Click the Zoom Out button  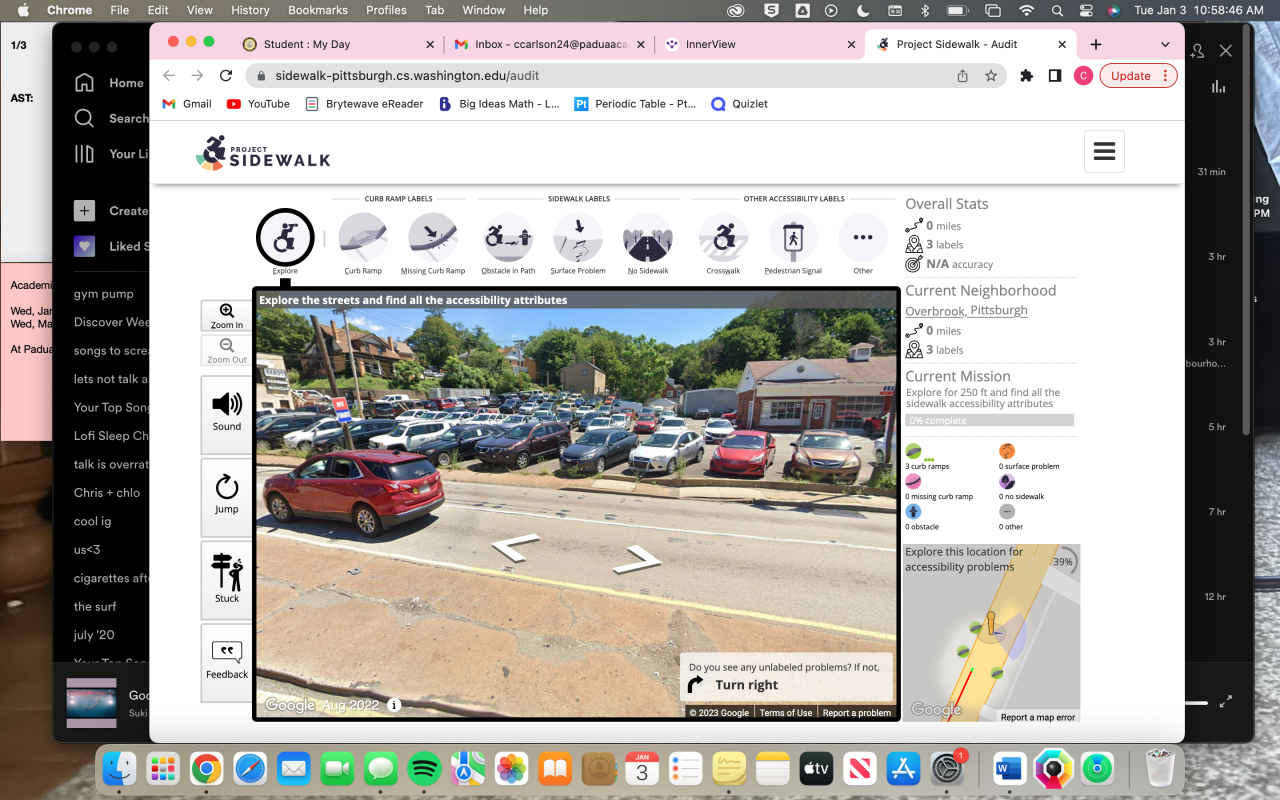coord(227,351)
